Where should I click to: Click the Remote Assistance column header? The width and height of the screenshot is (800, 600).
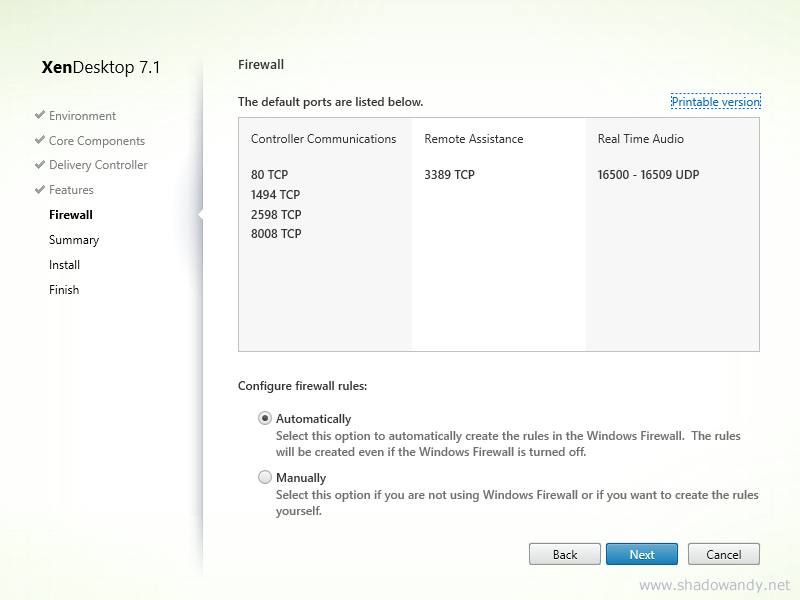click(x=473, y=139)
